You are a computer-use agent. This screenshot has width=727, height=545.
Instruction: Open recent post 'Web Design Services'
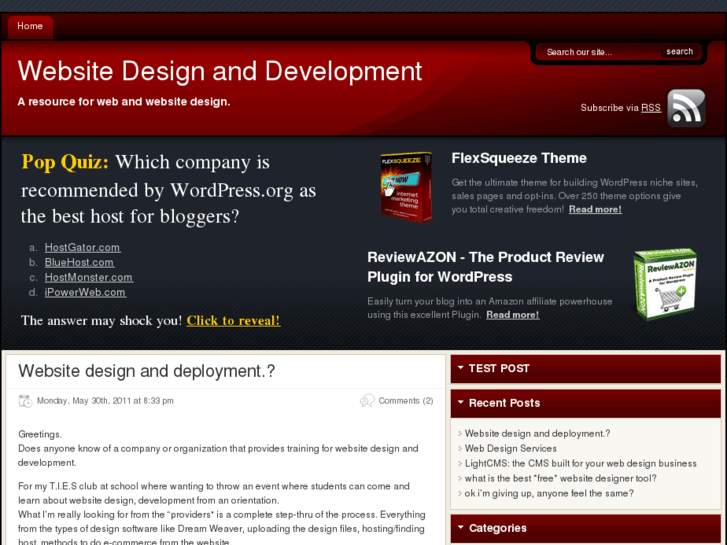pos(510,448)
